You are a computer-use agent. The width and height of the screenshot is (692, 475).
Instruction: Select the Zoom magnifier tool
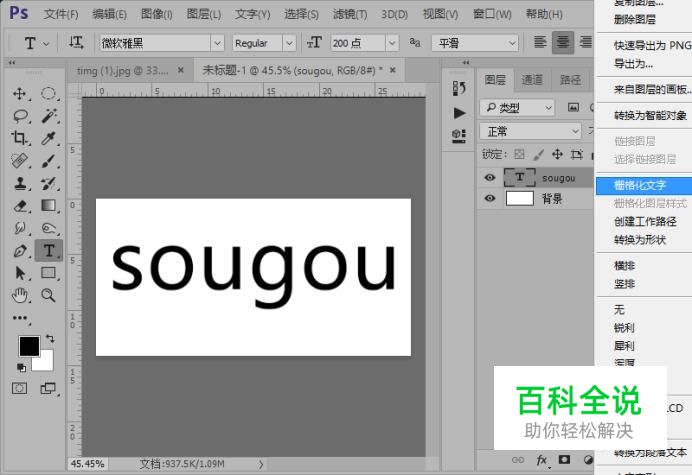49,295
